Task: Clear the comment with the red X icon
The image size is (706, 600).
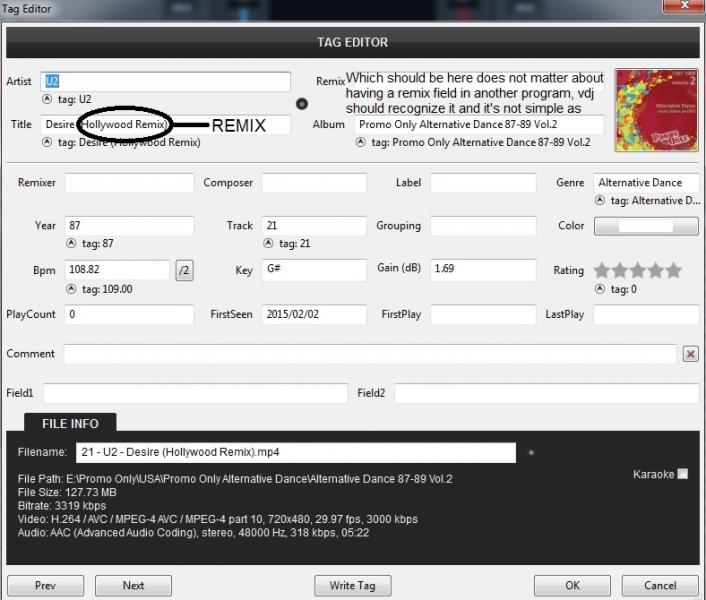Action: click(690, 354)
